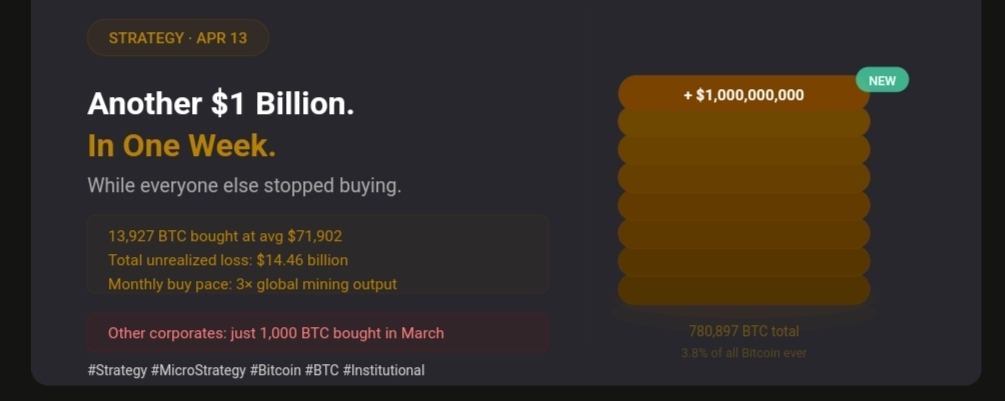The image size is (1005, 401).
Task: Click the bottom bar of the stack
Action: tap(743, 290)
